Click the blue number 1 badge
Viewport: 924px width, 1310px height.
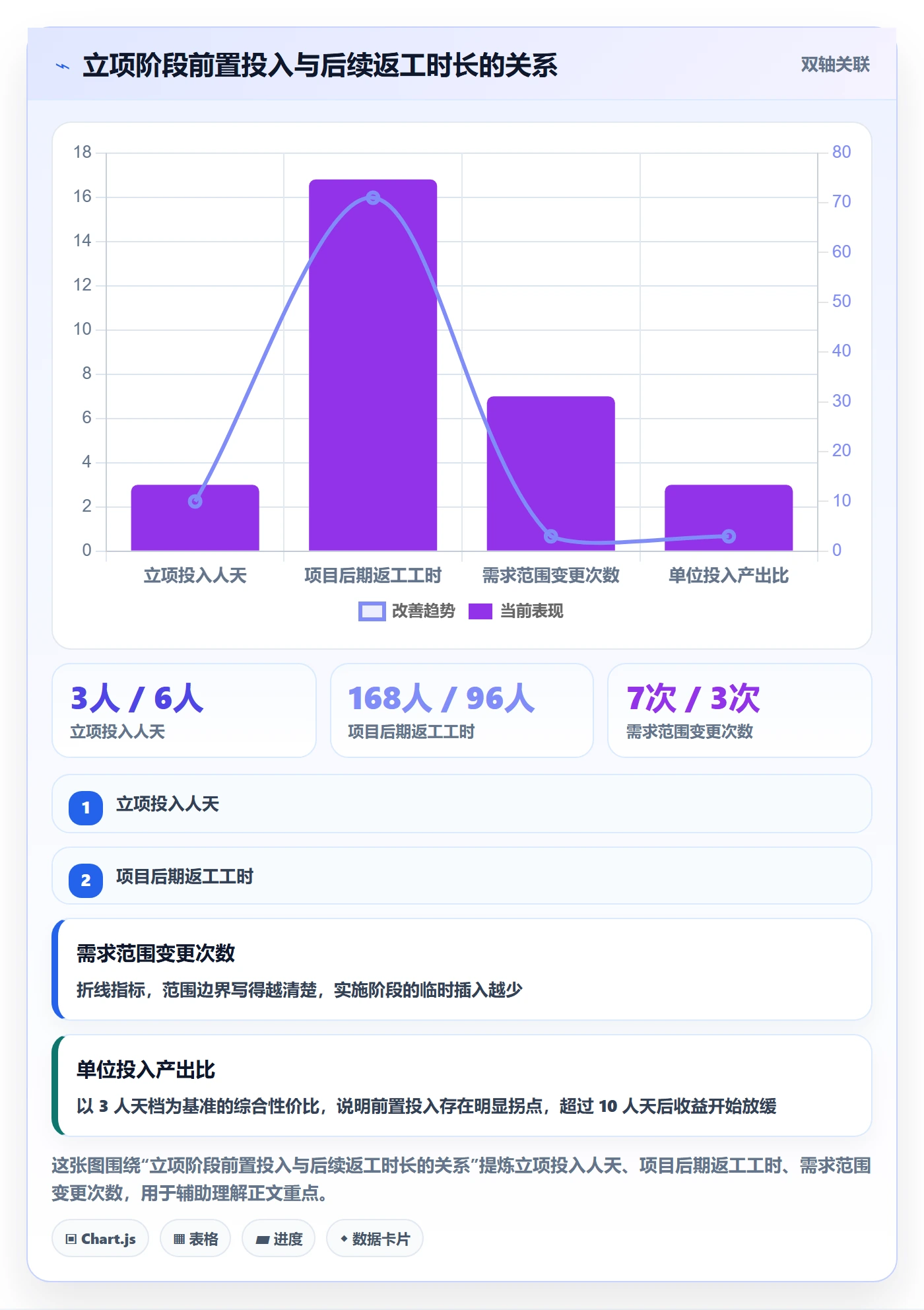point(86,808)
